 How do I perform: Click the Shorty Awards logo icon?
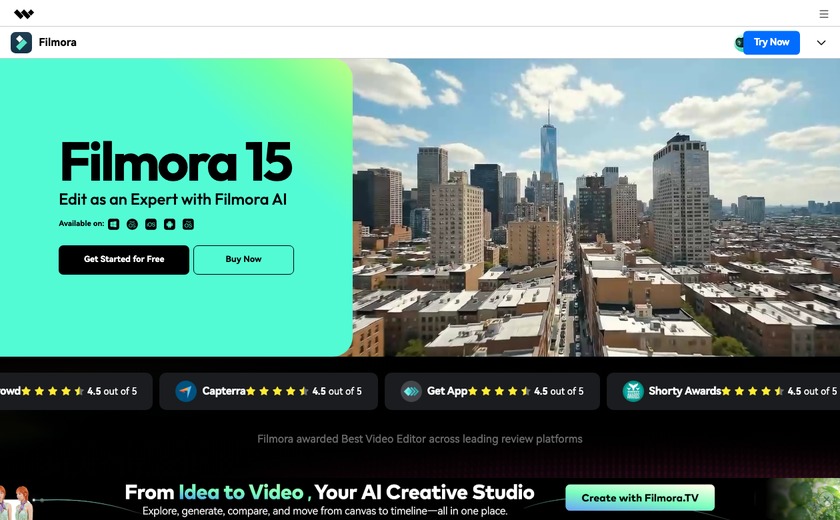633,391
